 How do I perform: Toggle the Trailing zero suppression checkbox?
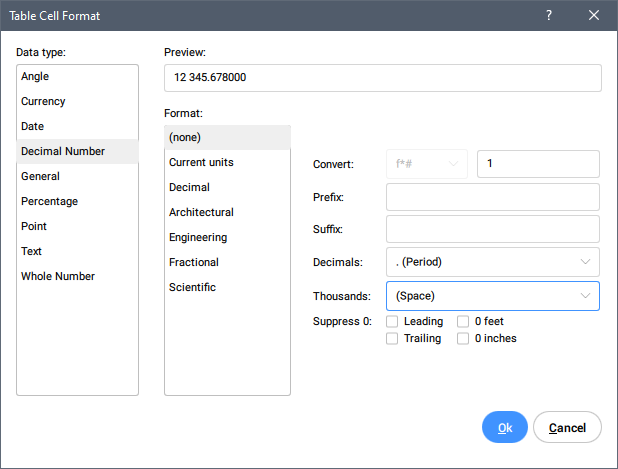[x=393, y=339]
